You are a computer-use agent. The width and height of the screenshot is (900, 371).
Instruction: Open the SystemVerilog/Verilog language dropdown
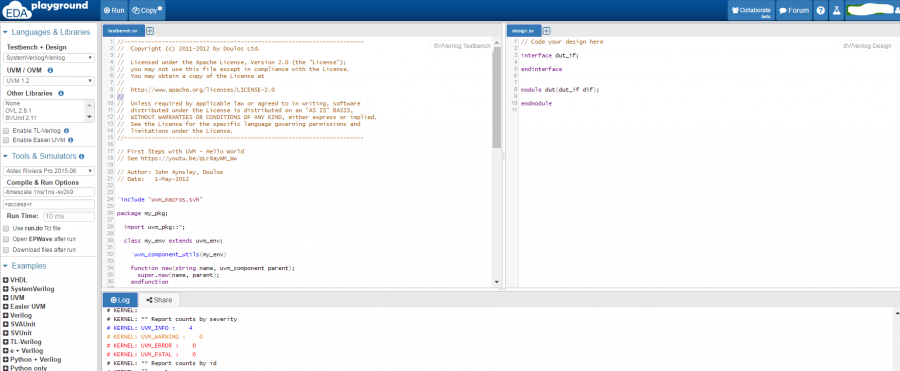pos(49,58)
